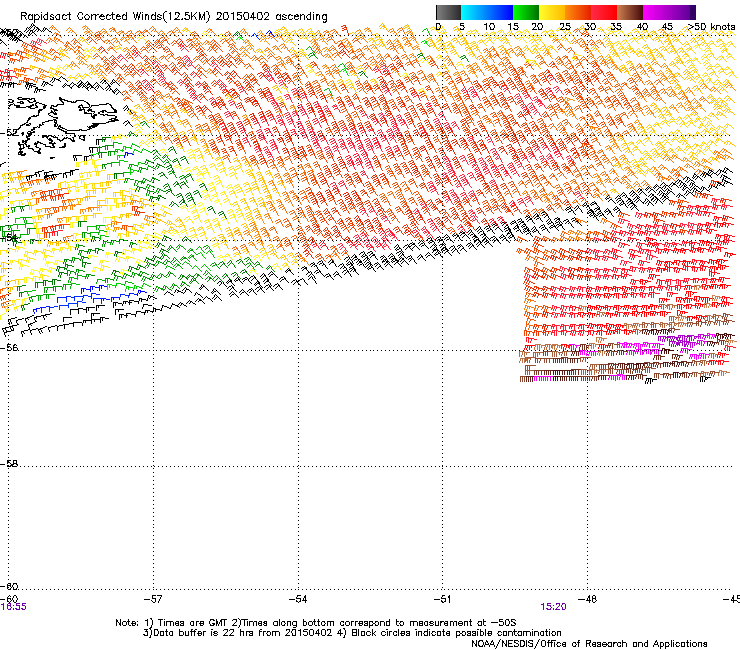Click the '>50 knots' legend label

712,26
